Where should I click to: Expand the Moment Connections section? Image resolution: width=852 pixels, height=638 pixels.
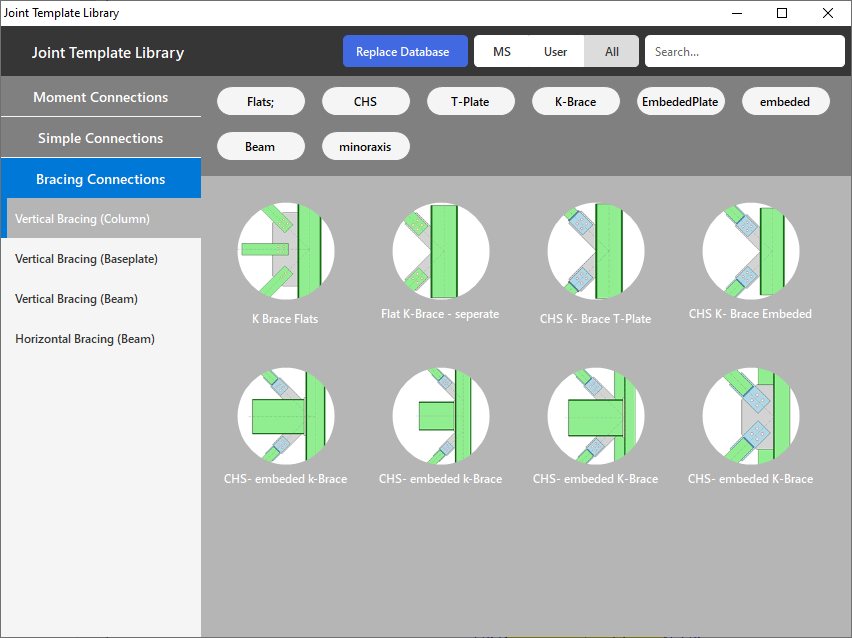100,97
